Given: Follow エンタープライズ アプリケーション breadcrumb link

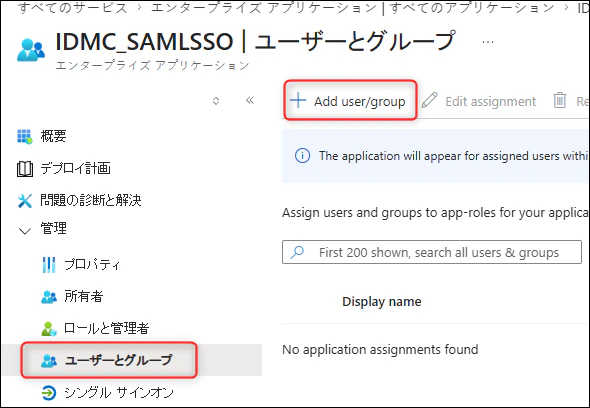Looking at the screenshot, I should (265, 7).
